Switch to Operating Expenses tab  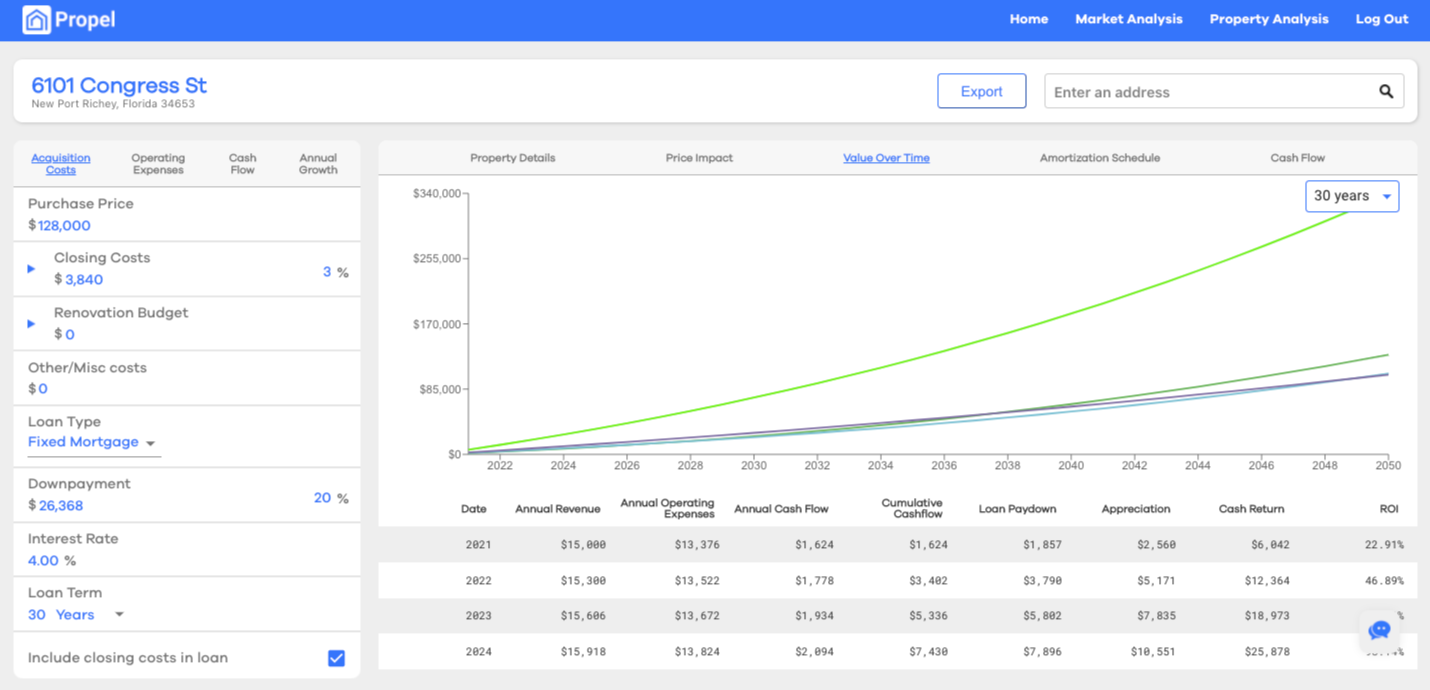pos(158,164)
